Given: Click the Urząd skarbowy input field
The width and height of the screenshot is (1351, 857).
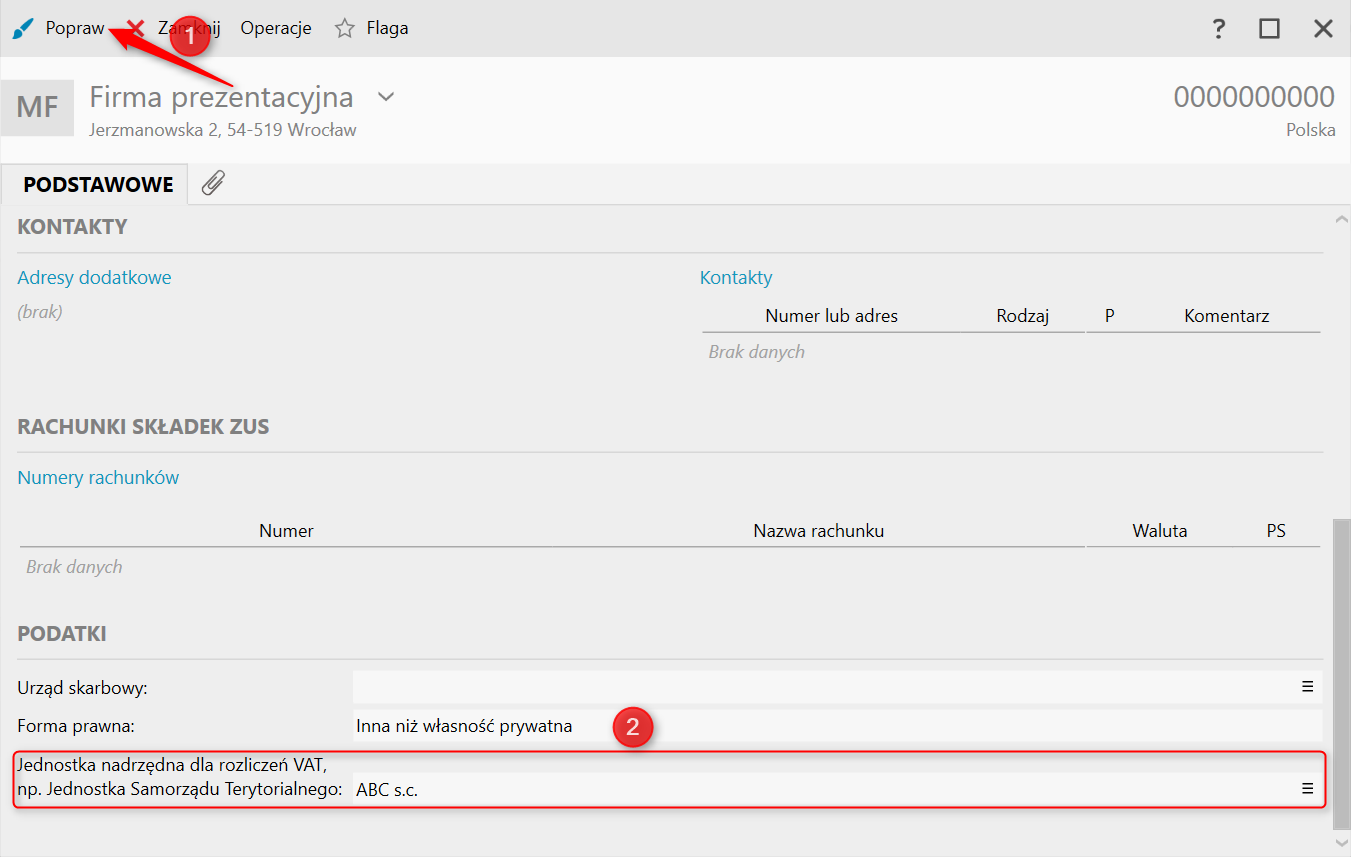Looking at the screenshot, I should click(820, 687).
